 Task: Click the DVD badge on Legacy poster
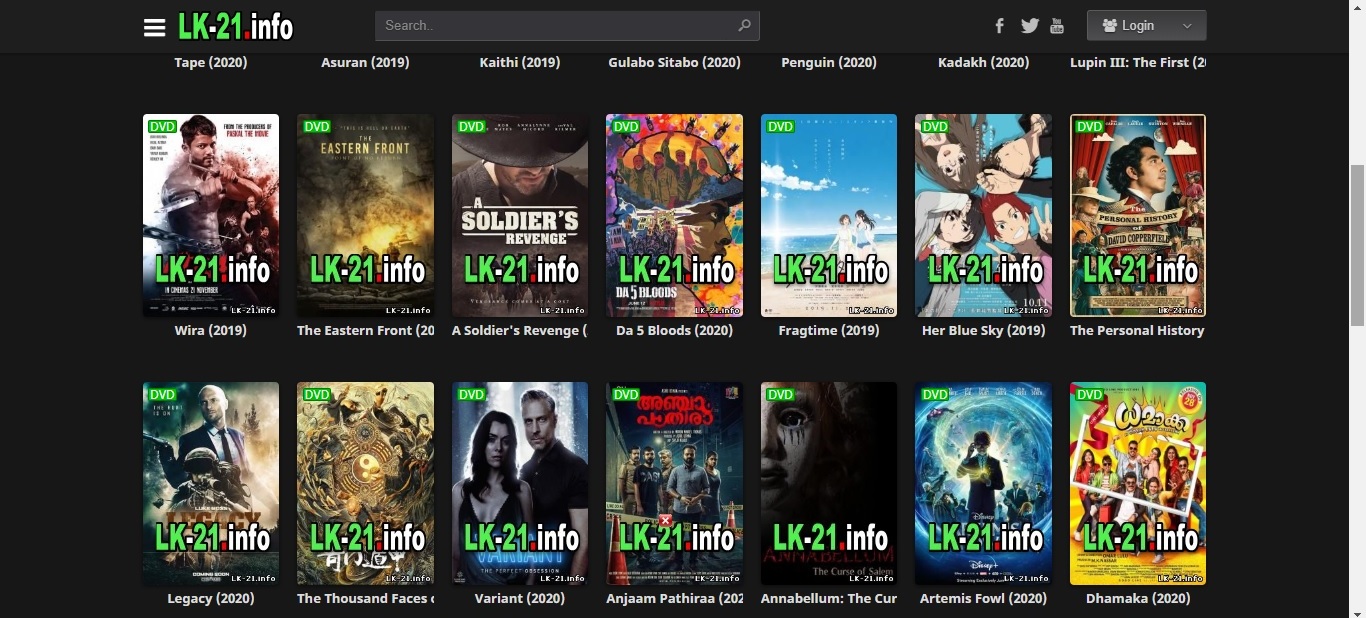pos(162,395)
